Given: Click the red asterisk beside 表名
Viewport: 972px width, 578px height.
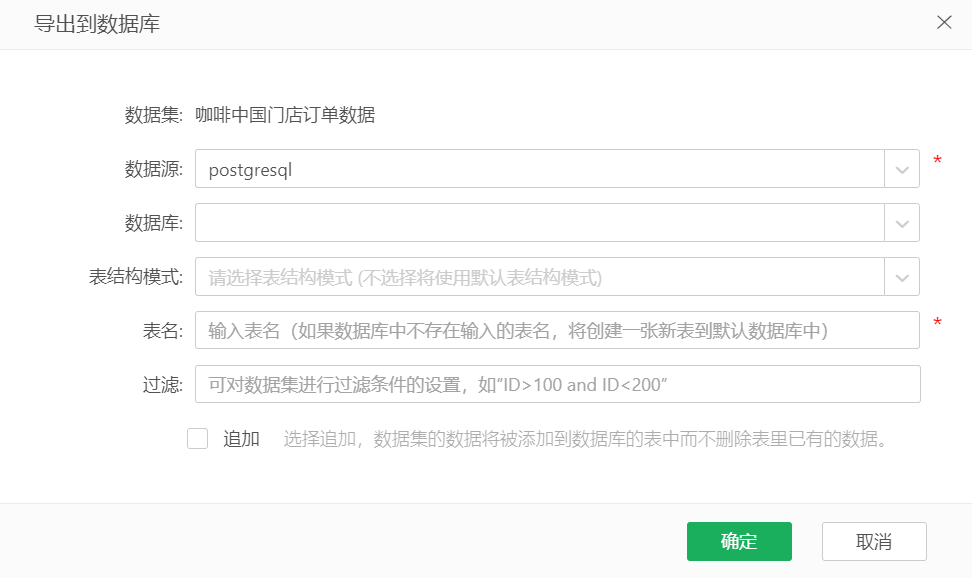Looking at the screenshot, I should (937, 323).
